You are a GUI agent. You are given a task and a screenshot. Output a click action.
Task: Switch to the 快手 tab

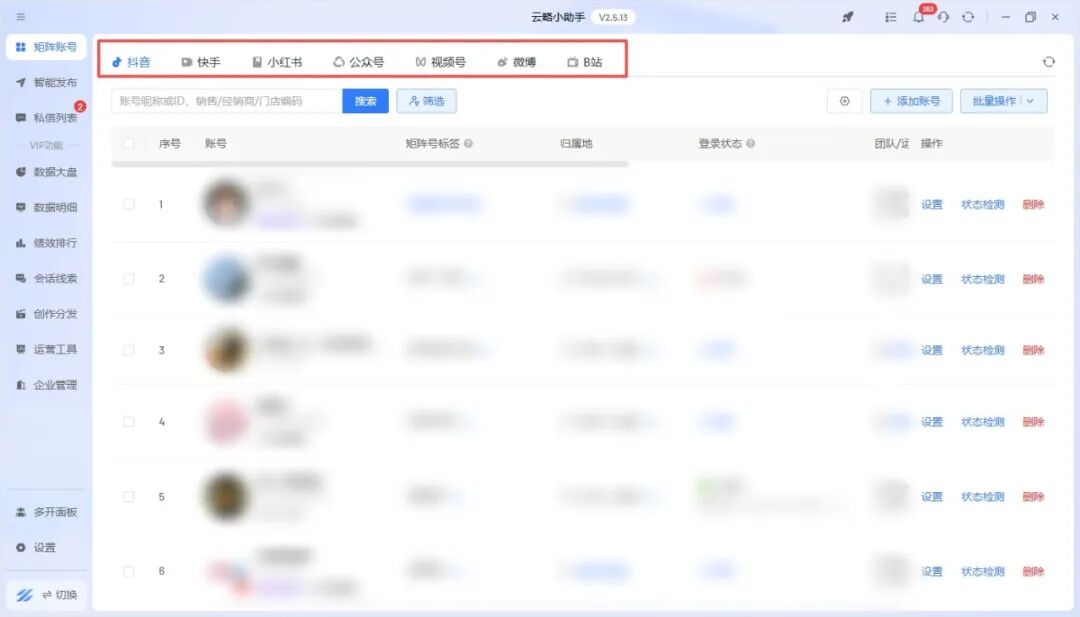(x=200, y=62)
